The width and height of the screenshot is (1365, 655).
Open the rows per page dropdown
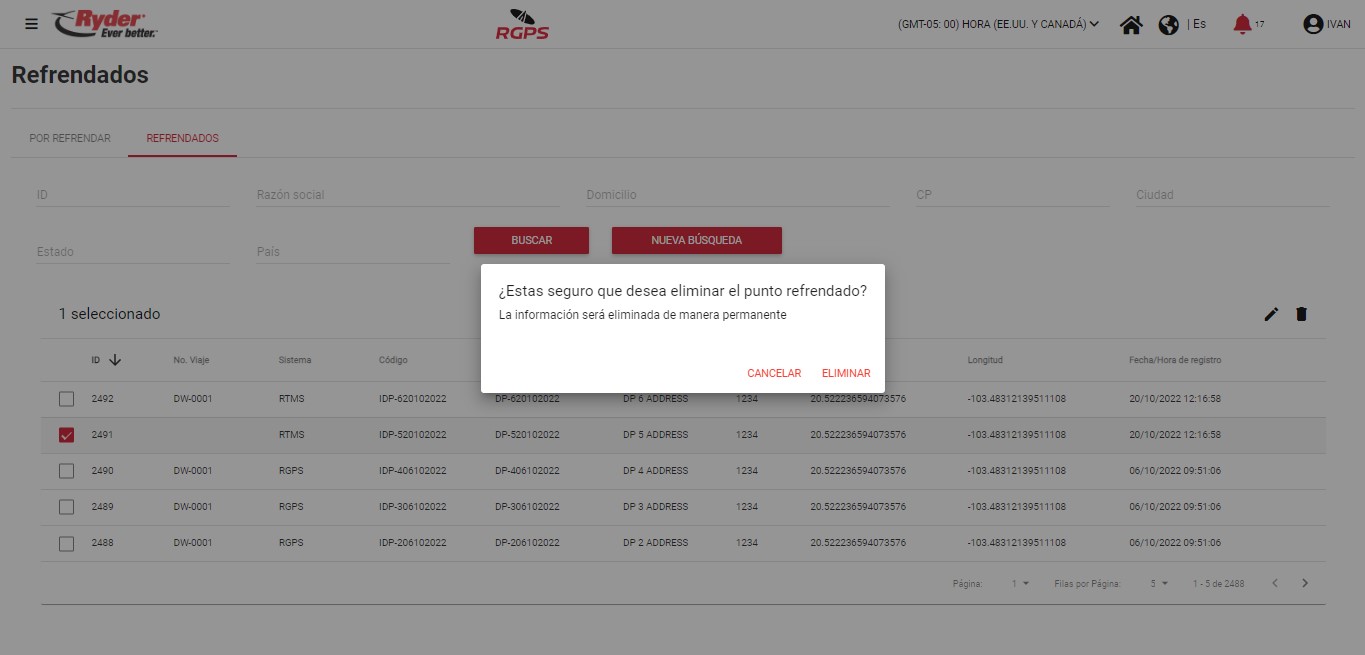pyautogui.click(x=1158, y=584)
